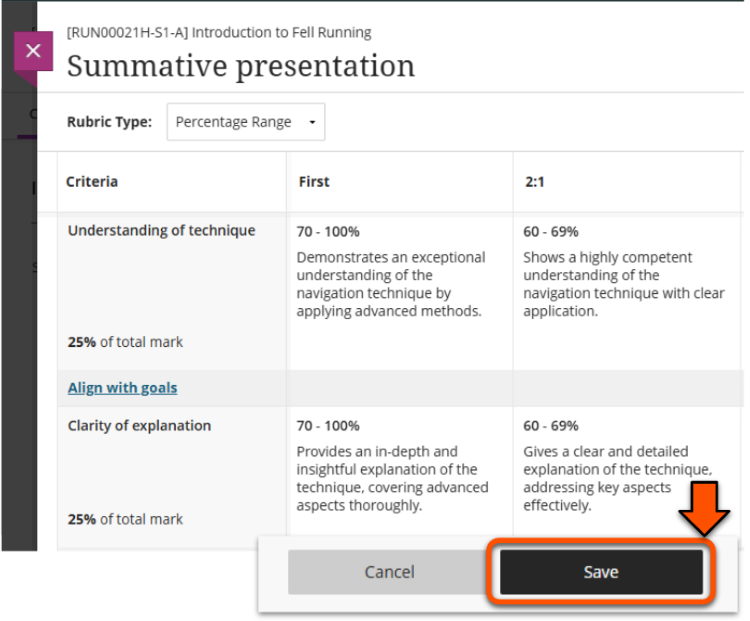Open the Rubric Type dropdown

pos(245,122)
